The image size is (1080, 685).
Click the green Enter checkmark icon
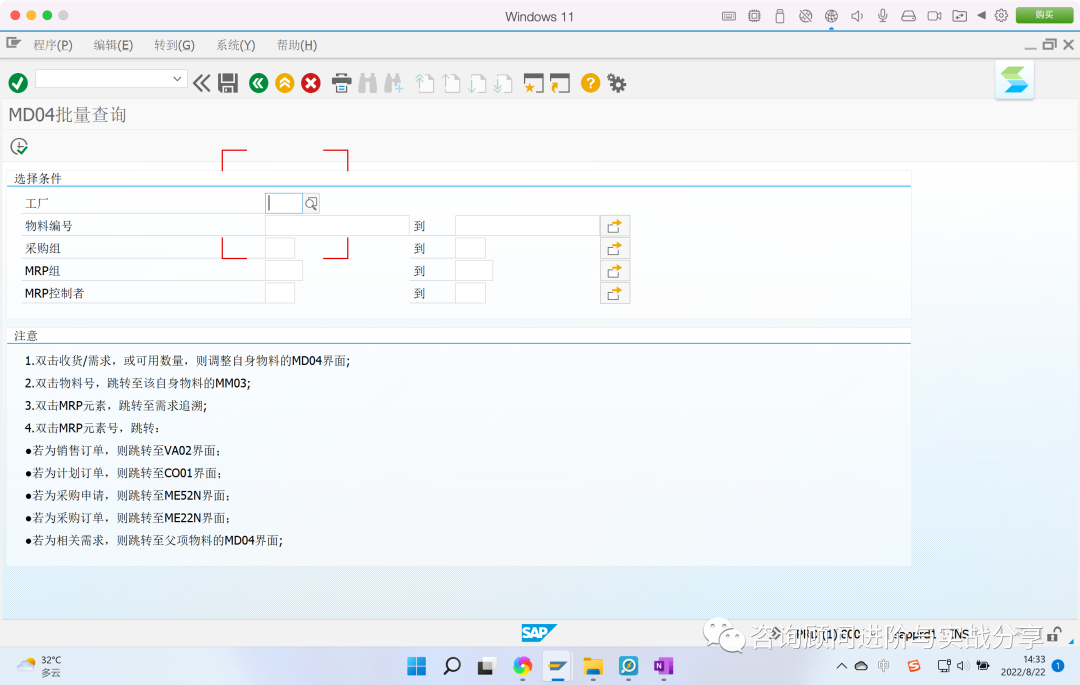(x=17, y=83)
